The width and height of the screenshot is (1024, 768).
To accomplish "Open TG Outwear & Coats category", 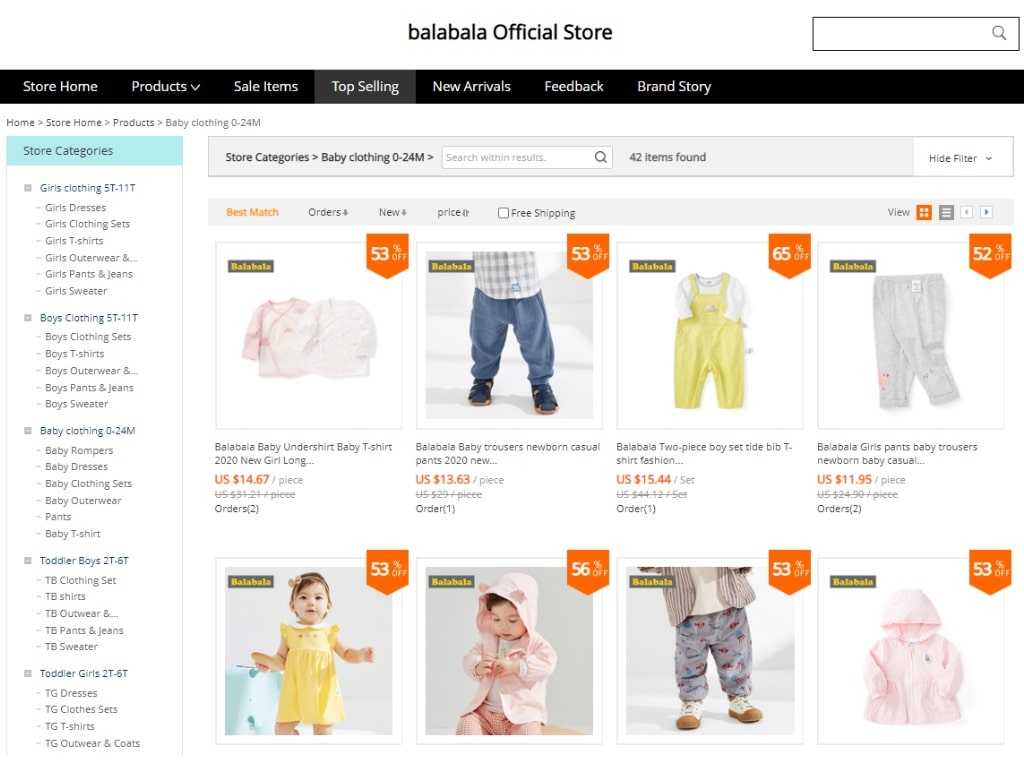I will [x=92, y=743].
